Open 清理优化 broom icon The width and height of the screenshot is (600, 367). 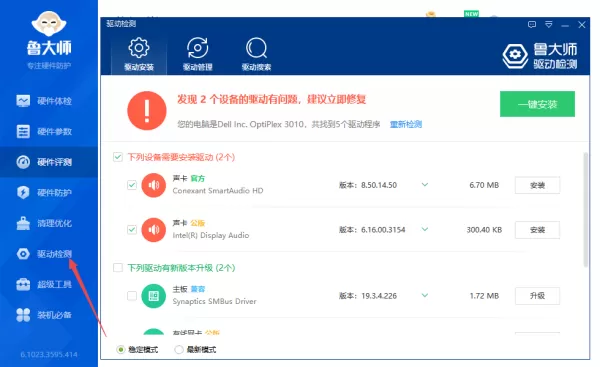pyautogui.click(x=23, y=223)
